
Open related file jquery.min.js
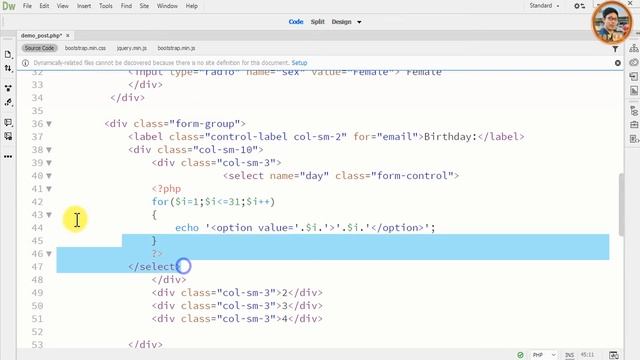(x=132, y=48)
